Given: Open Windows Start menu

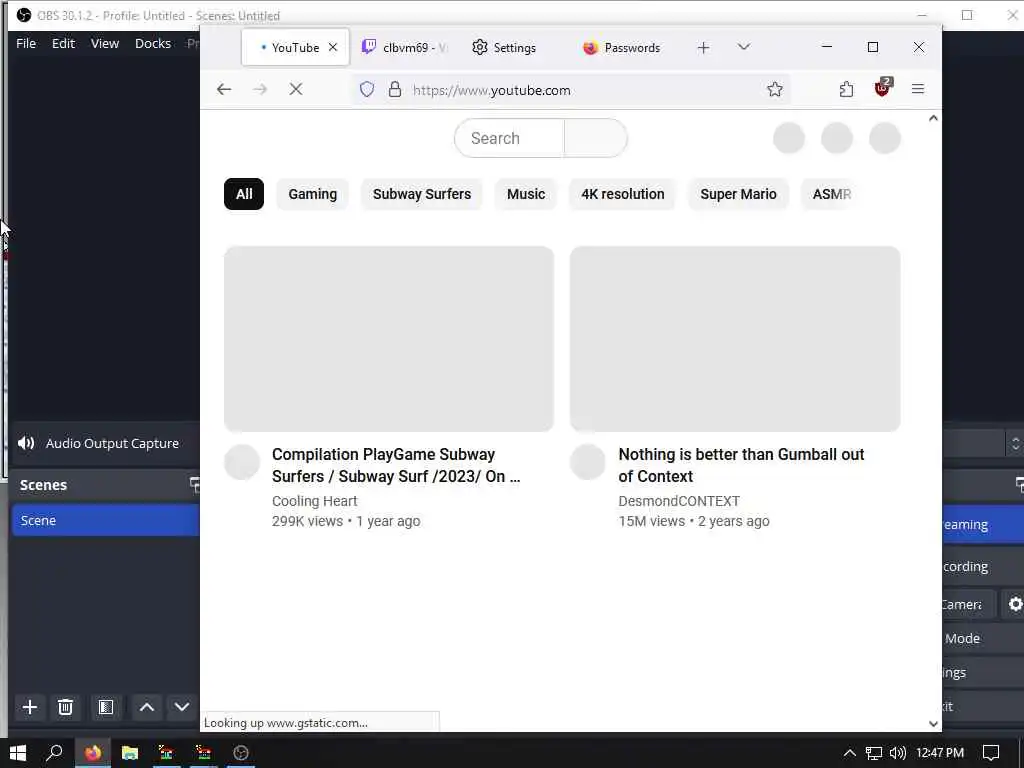Looking at the screenshot, I should coord(18,753).
